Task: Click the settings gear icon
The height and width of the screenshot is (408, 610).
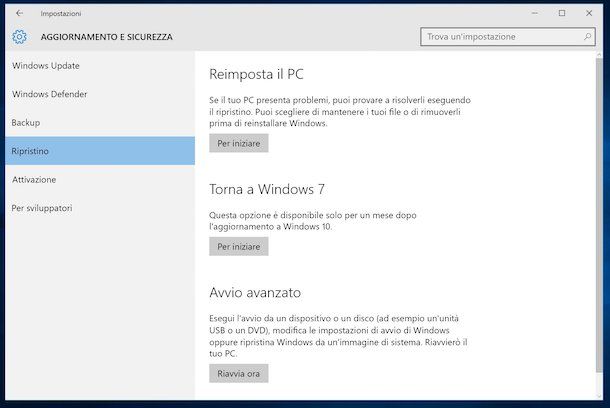Action: pyautogui.click(x=19, y=37)
